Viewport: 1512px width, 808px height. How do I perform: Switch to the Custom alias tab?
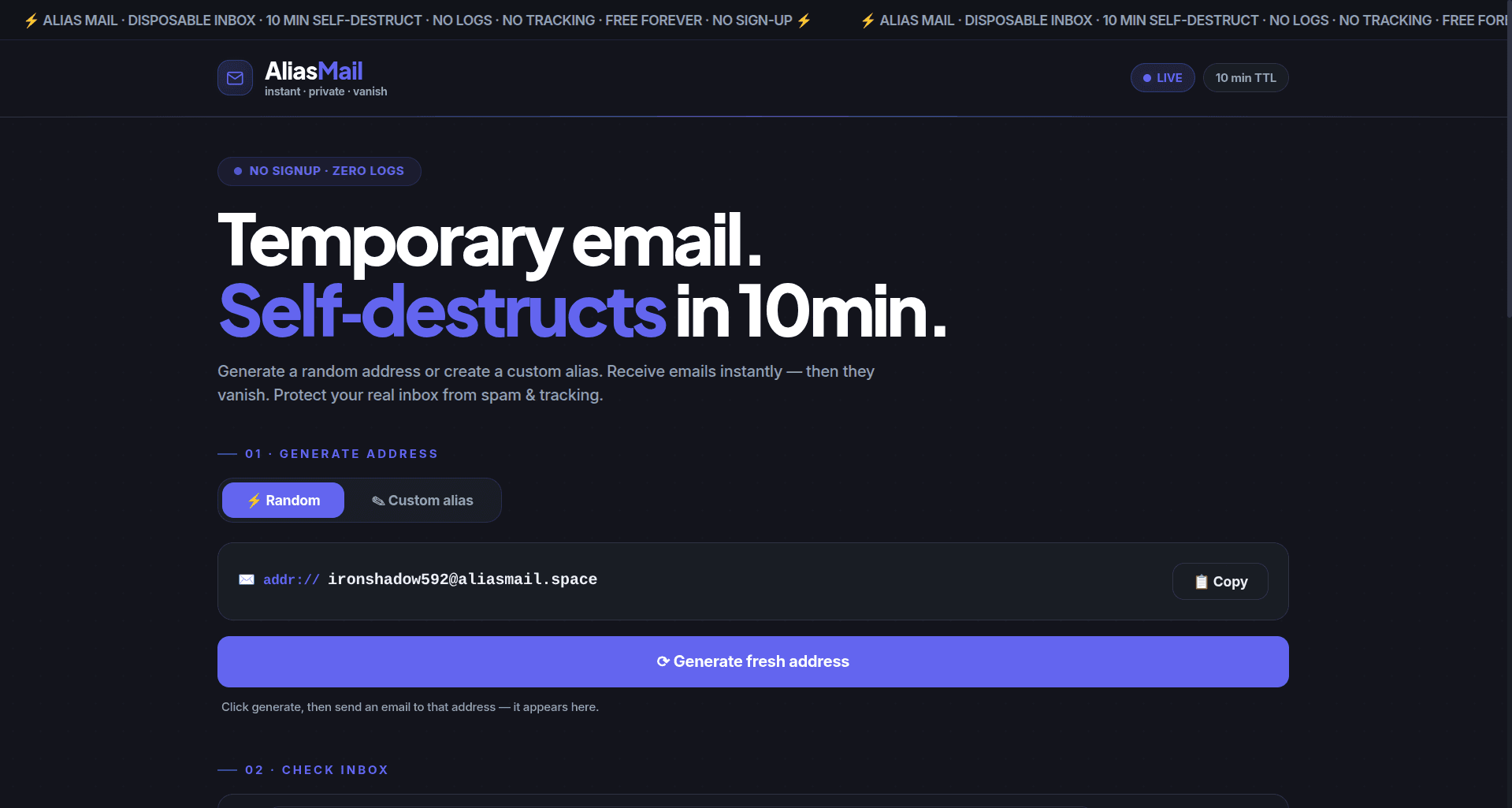(423, 501)
